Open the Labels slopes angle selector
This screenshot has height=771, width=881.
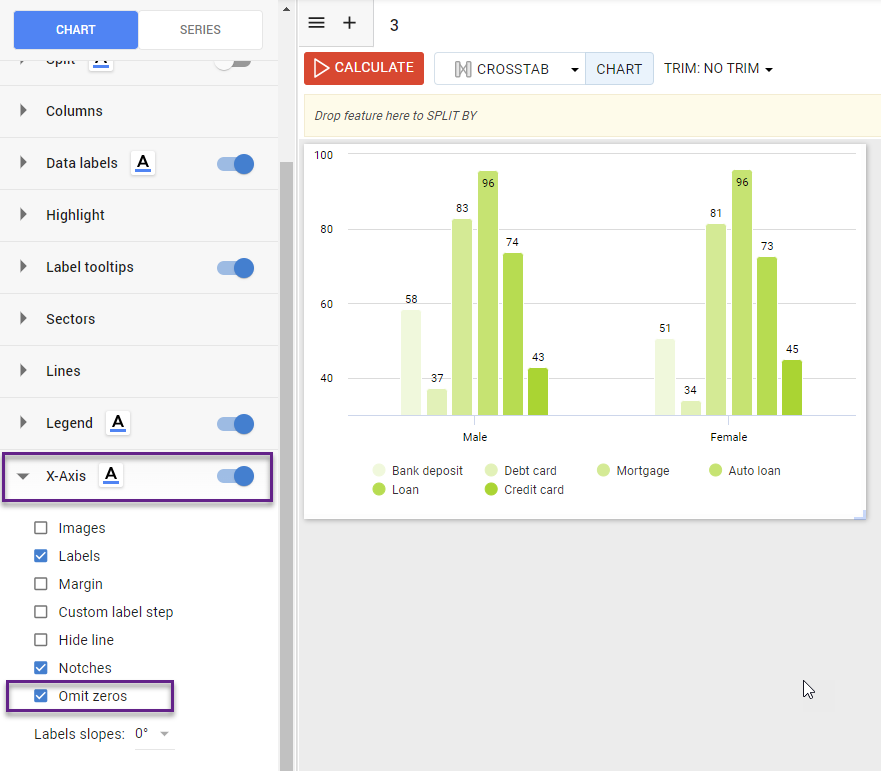click(154, 734)
